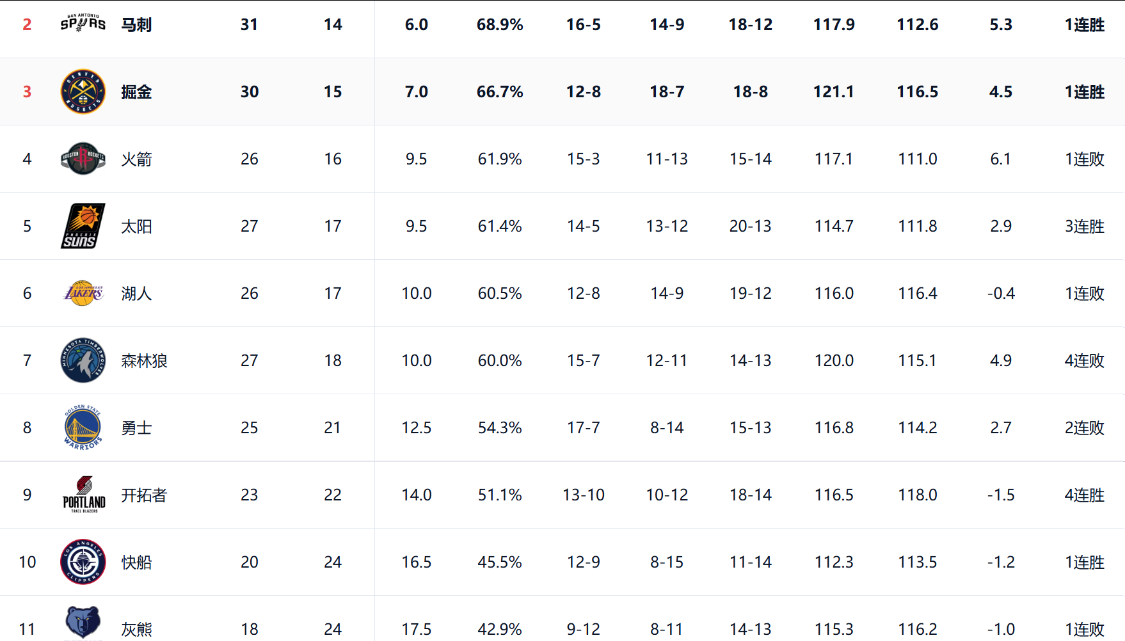Image resolution: width=1125 pixels, height=641 pixels.
Task: Select the Phoenix Suns logo
Action: [83, 226]
